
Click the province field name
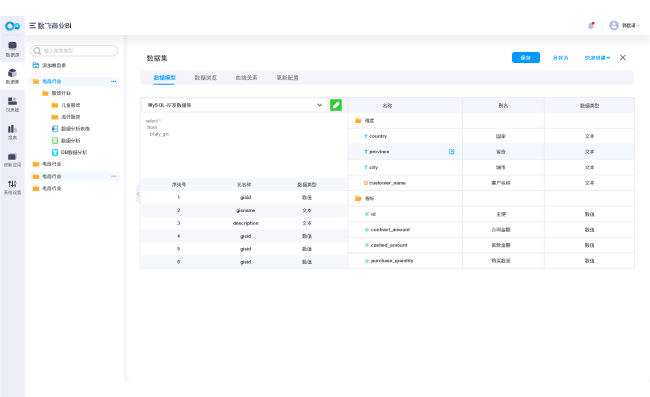(x=379, y=152)
